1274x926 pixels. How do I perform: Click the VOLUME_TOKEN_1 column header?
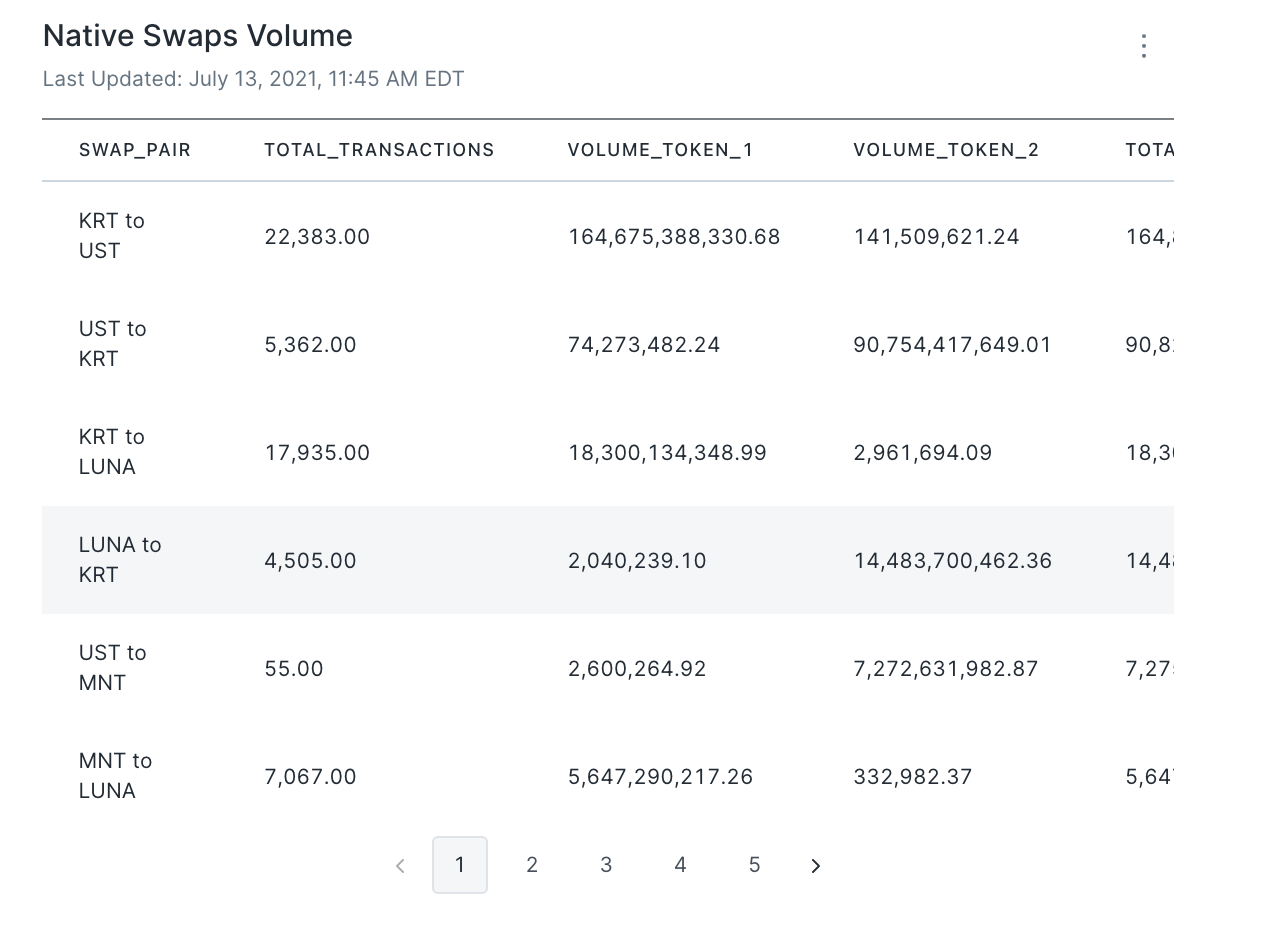click(660, 150)
